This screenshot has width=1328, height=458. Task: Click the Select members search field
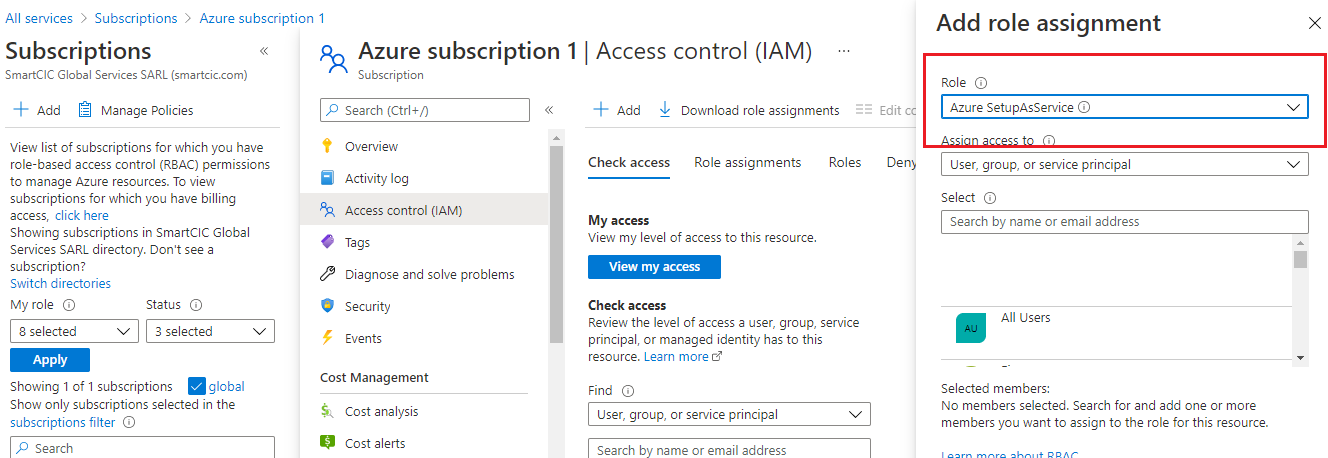point(1124,221)
